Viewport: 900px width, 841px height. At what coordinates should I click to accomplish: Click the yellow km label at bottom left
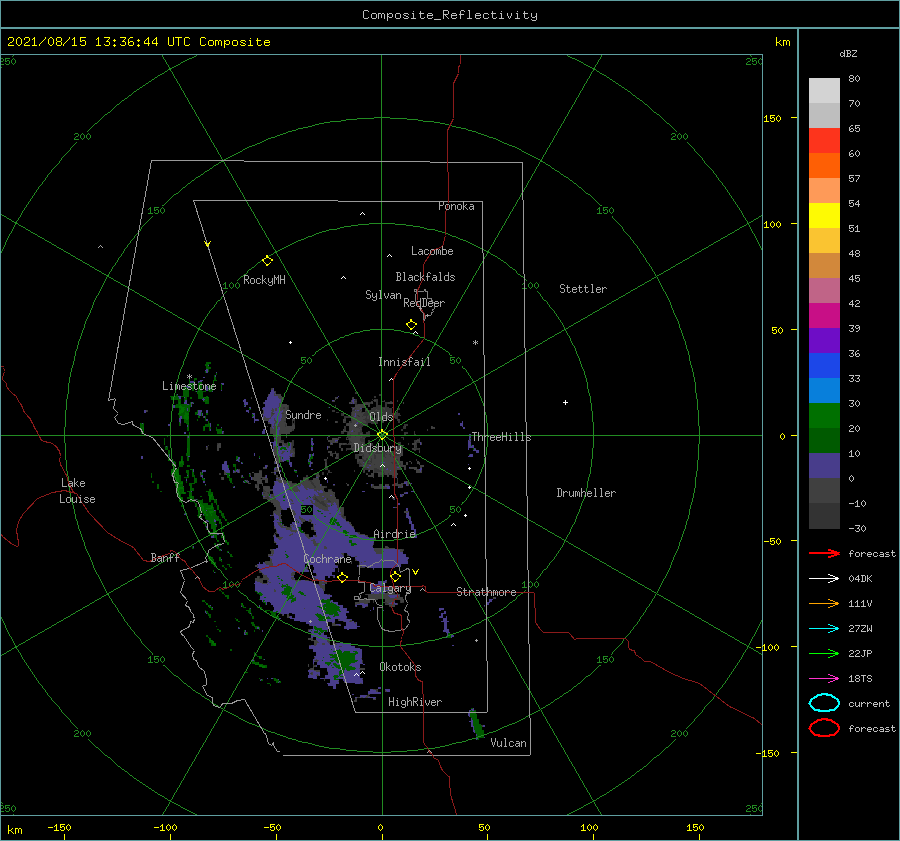coord(14,830)
